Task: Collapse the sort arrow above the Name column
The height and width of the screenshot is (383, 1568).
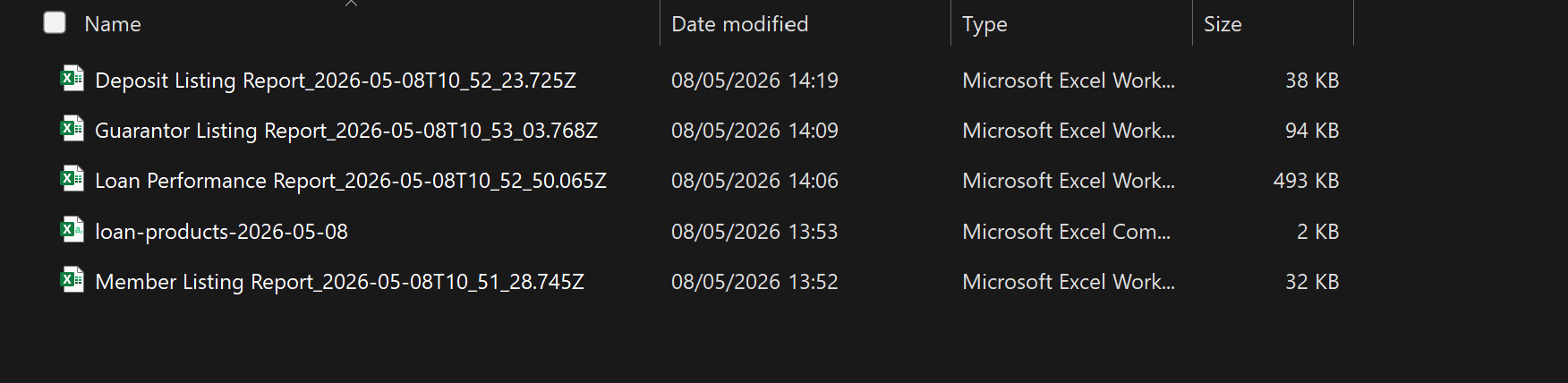Action: [x=351, y=4]
